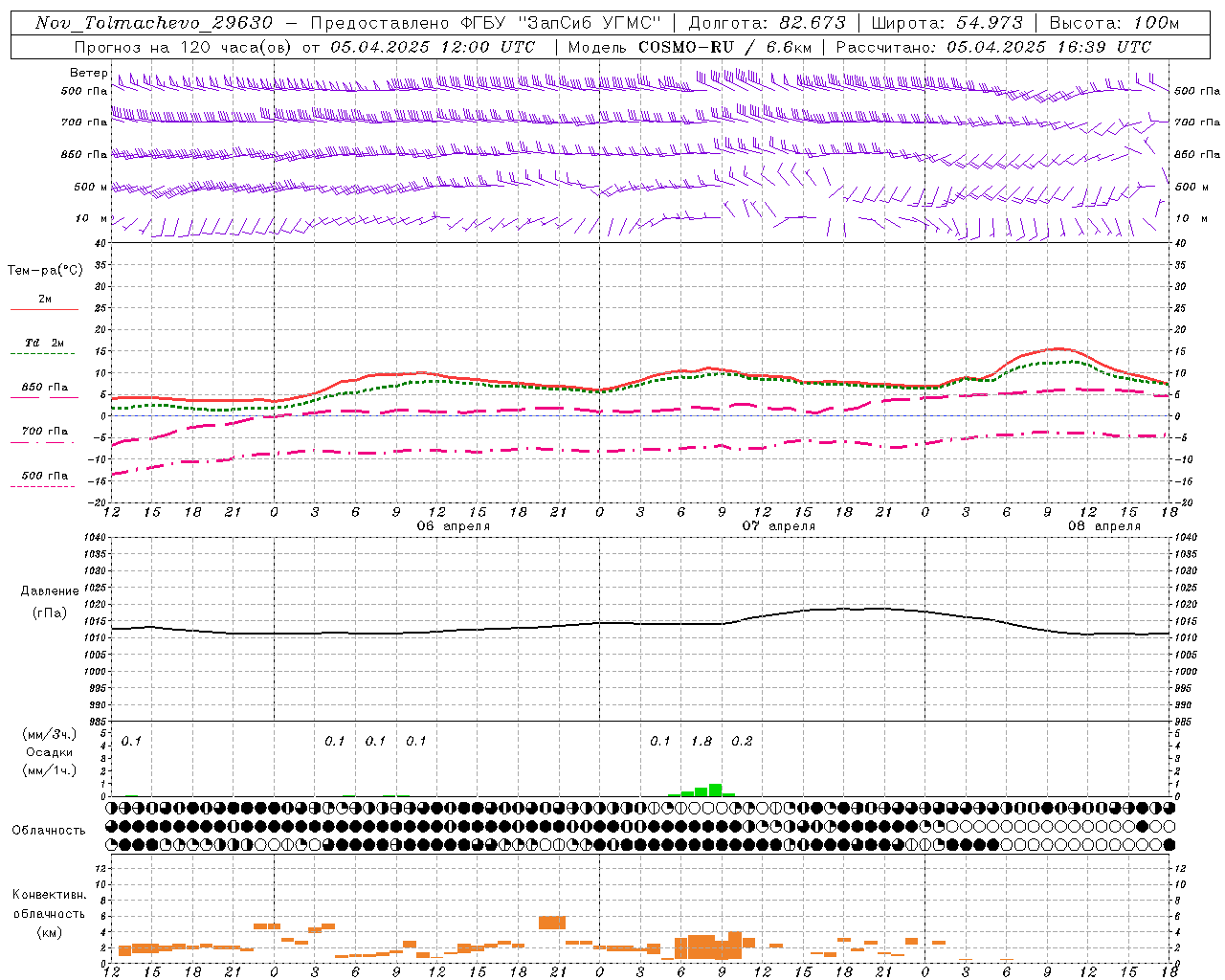
Task: Click the Конвективн. label
Action: 50,895
